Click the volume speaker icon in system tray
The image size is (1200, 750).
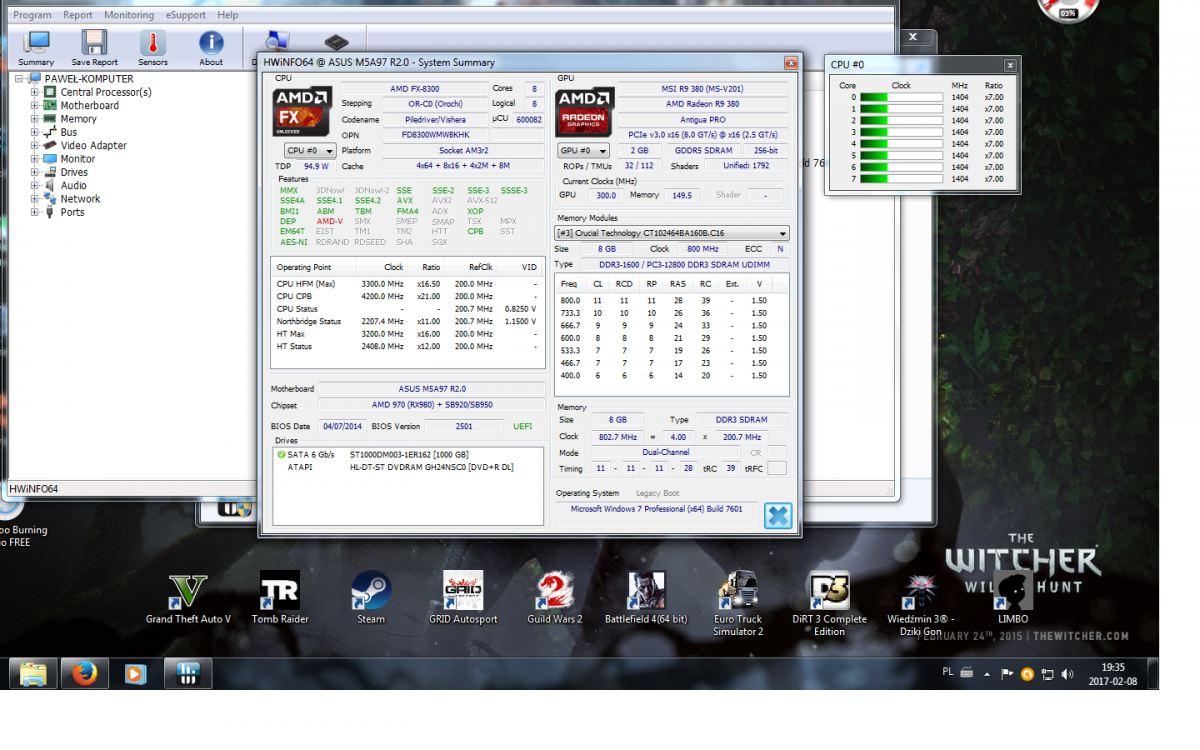(x=1066, y=674)
